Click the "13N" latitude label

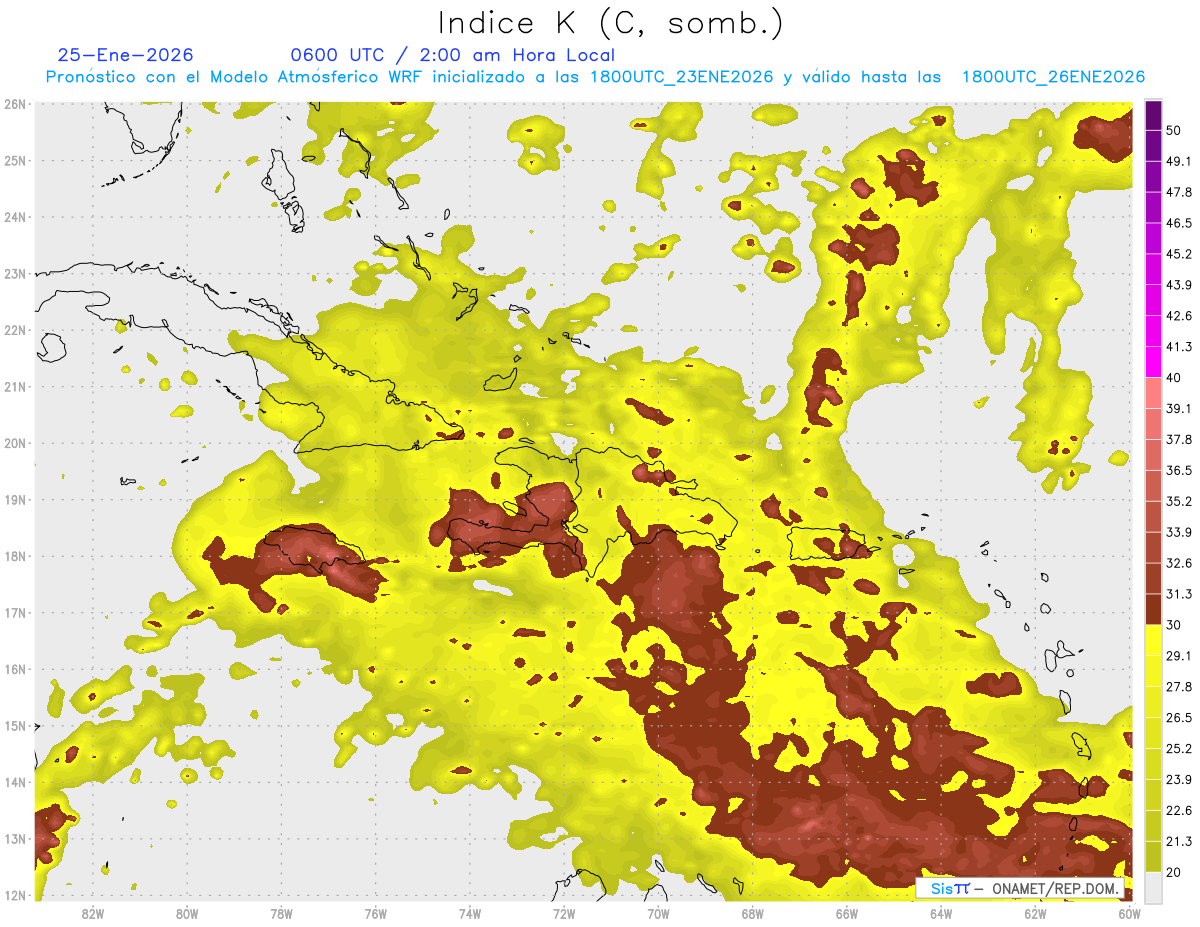(x=14, y=838)
